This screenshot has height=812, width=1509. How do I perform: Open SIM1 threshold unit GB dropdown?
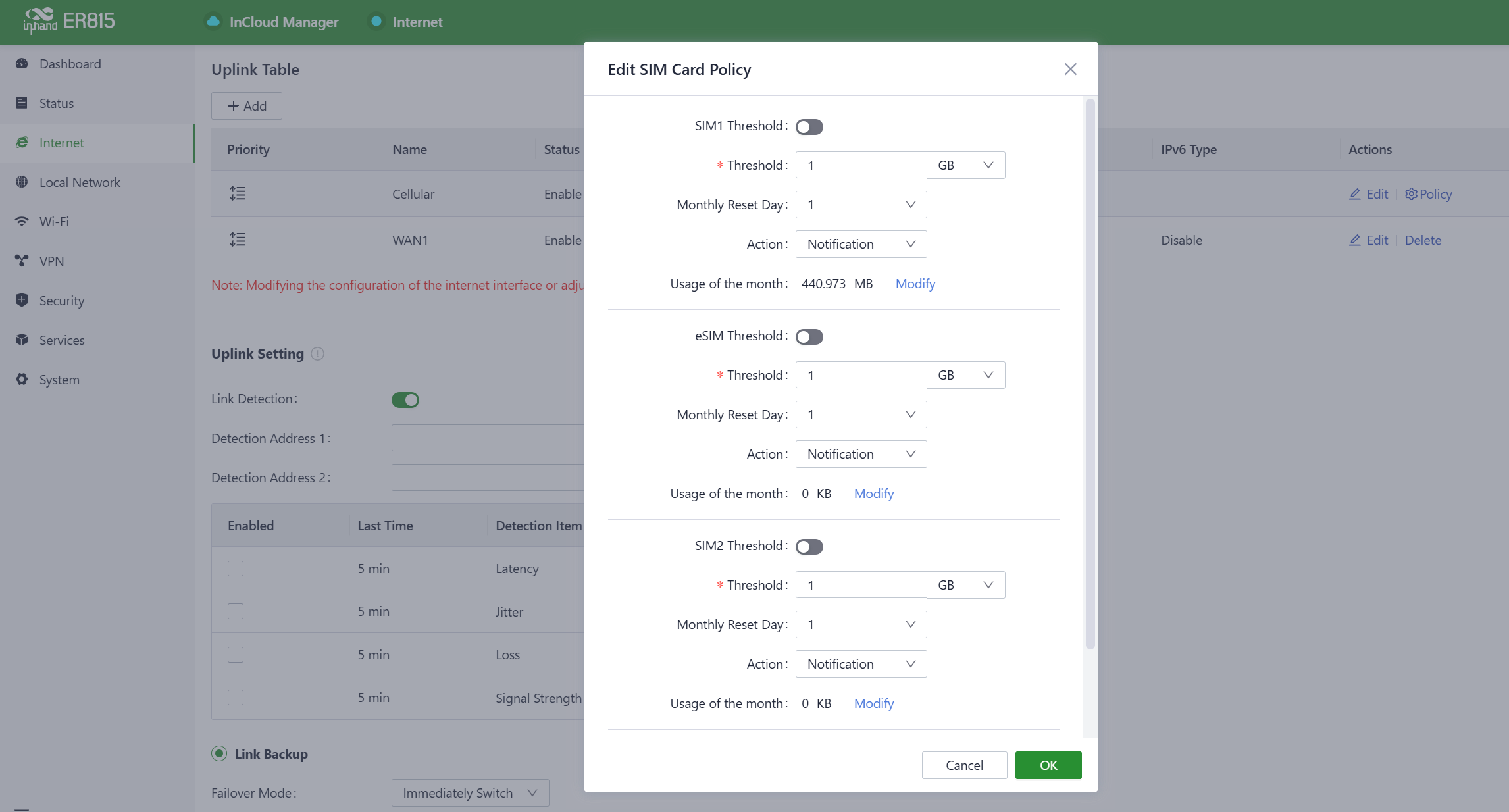click(x=965, y=165)
